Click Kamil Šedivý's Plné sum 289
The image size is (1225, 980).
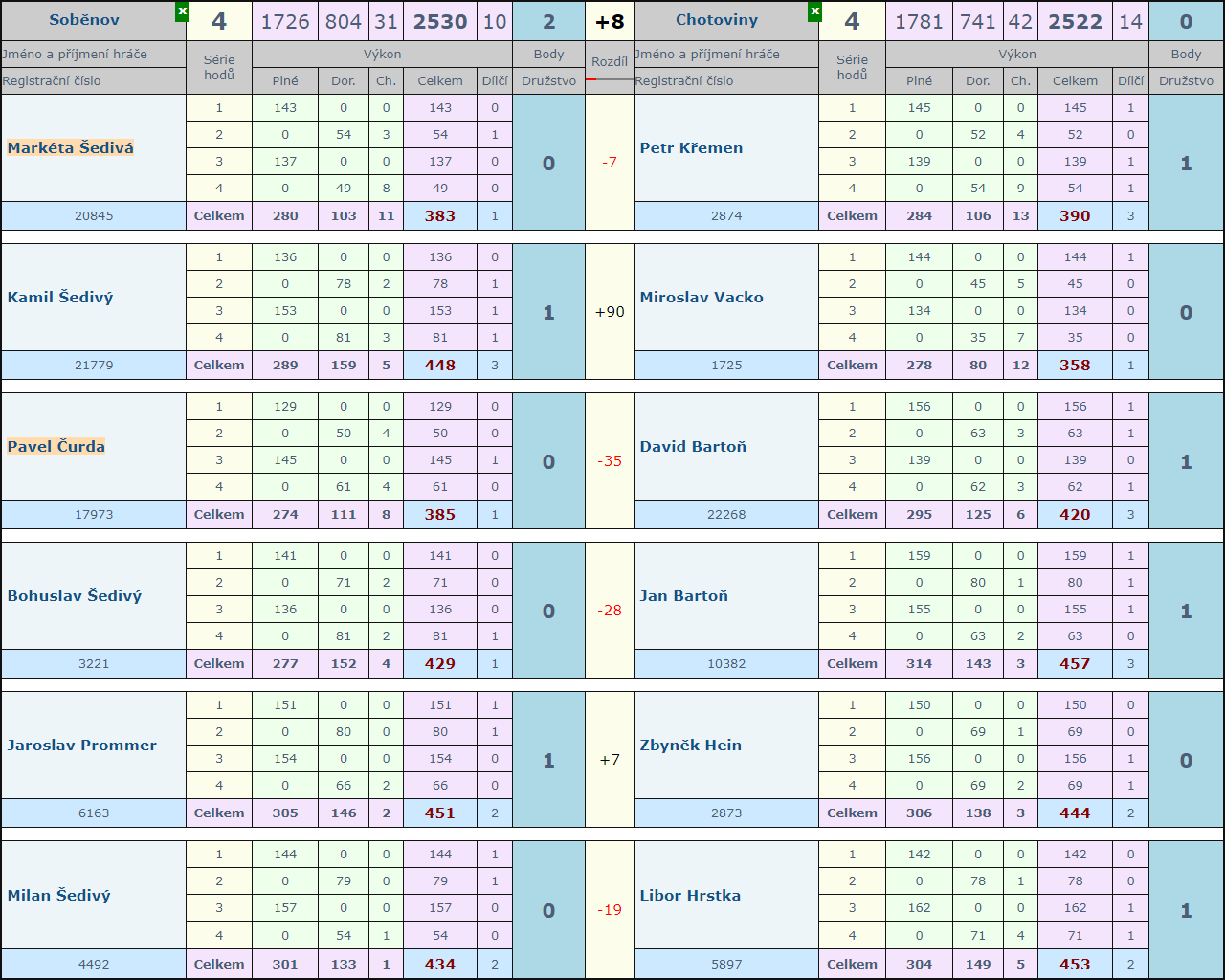285,365
